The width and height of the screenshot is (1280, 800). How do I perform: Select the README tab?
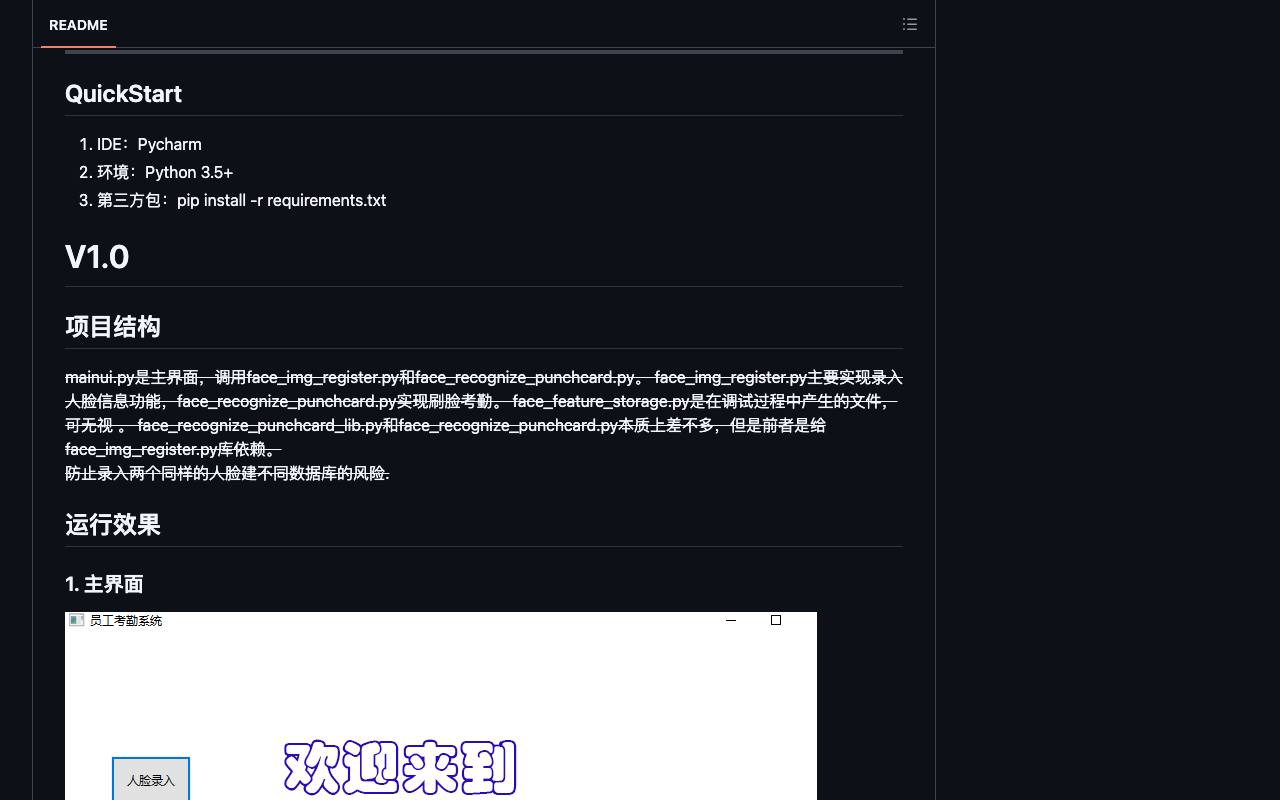point(78,25)
